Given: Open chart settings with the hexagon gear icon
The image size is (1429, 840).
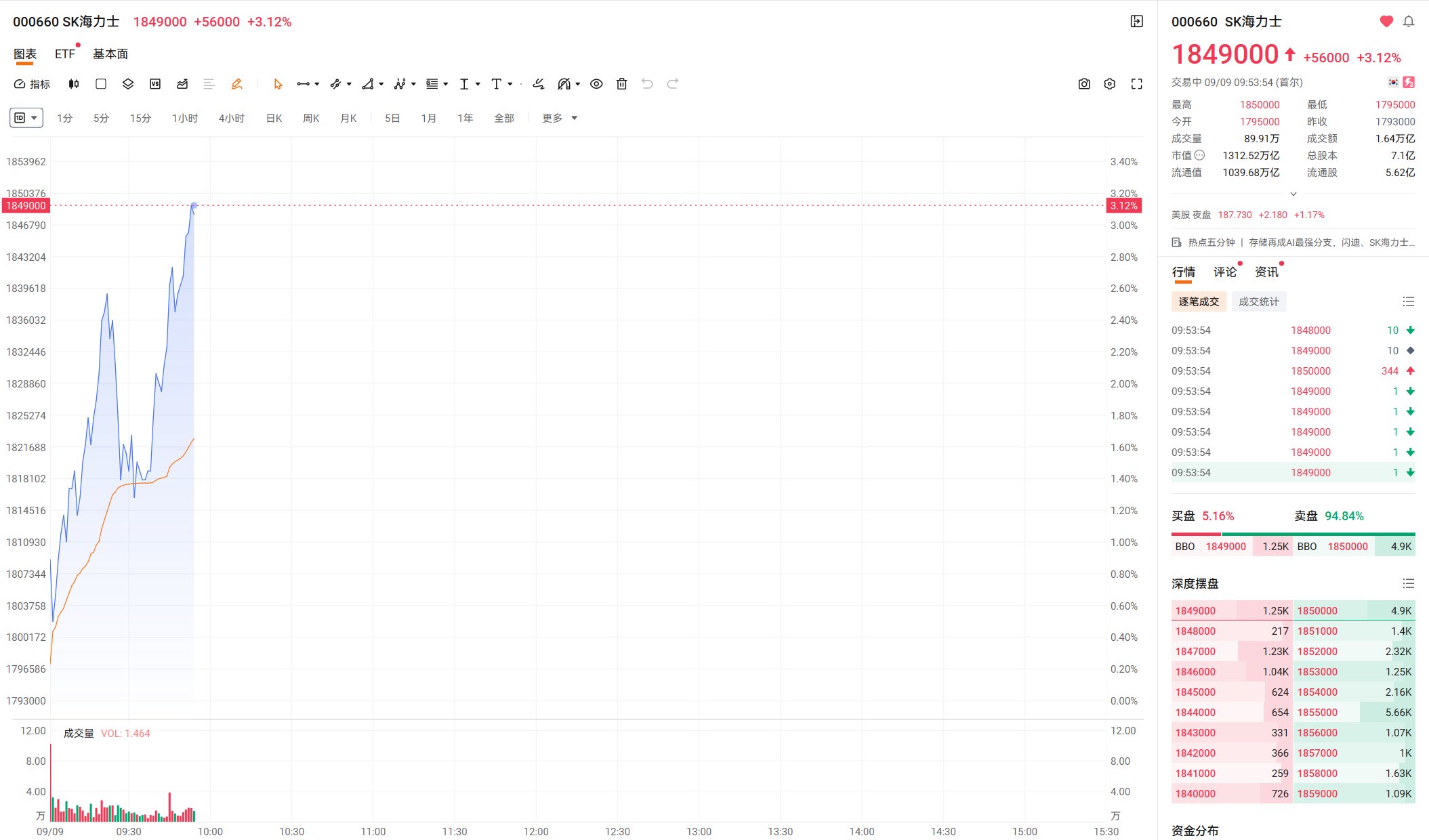Looking at the screenshot, I should (1110, 84).
